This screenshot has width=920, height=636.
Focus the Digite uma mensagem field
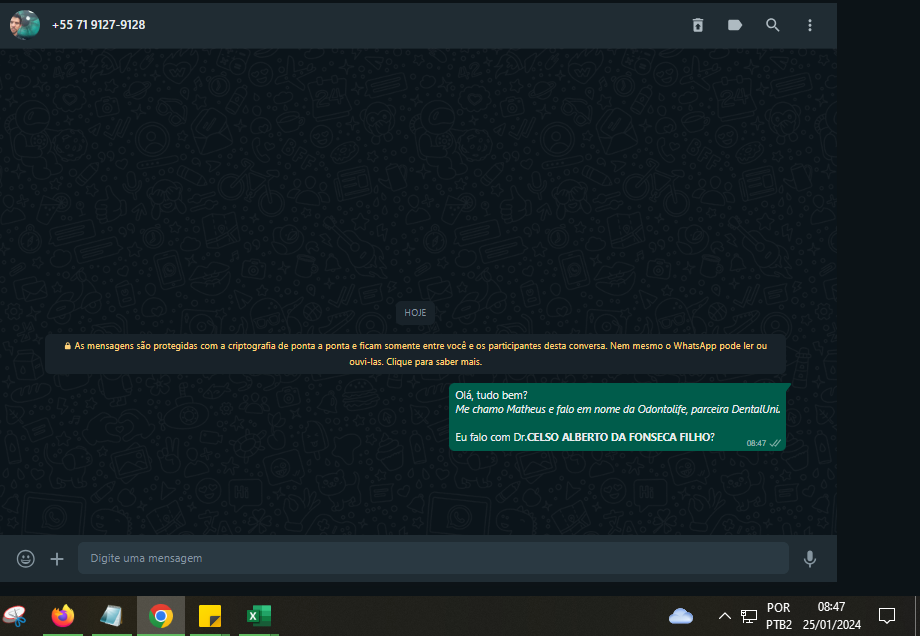pos(433,558)
